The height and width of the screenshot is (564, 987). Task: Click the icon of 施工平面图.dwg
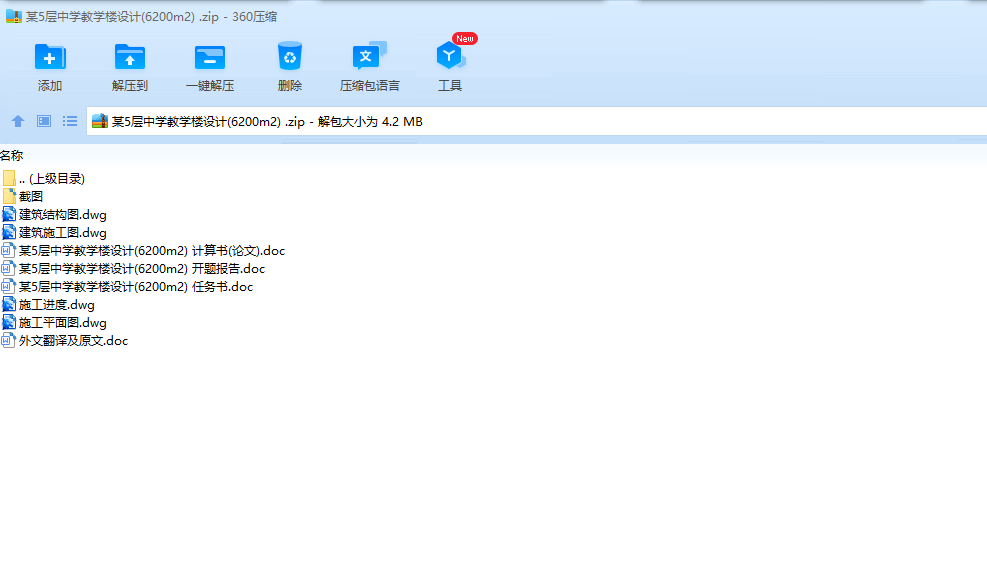tap(9, 322)
